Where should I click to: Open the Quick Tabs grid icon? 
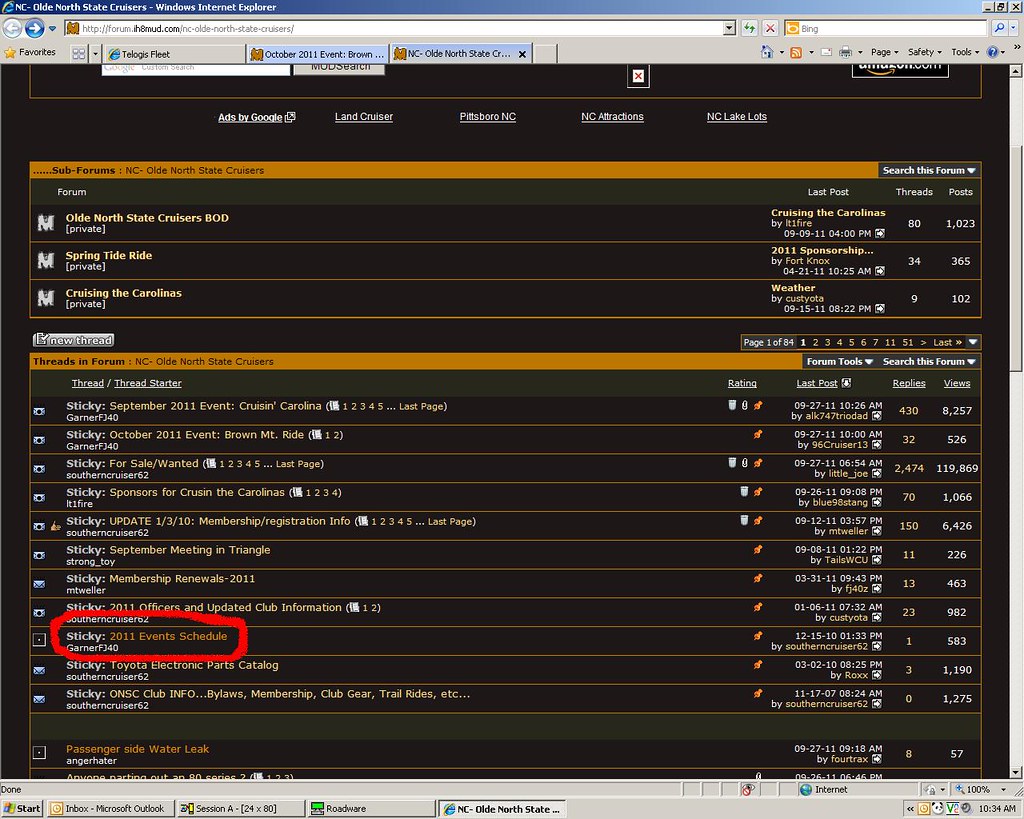[x=79, y=53]
